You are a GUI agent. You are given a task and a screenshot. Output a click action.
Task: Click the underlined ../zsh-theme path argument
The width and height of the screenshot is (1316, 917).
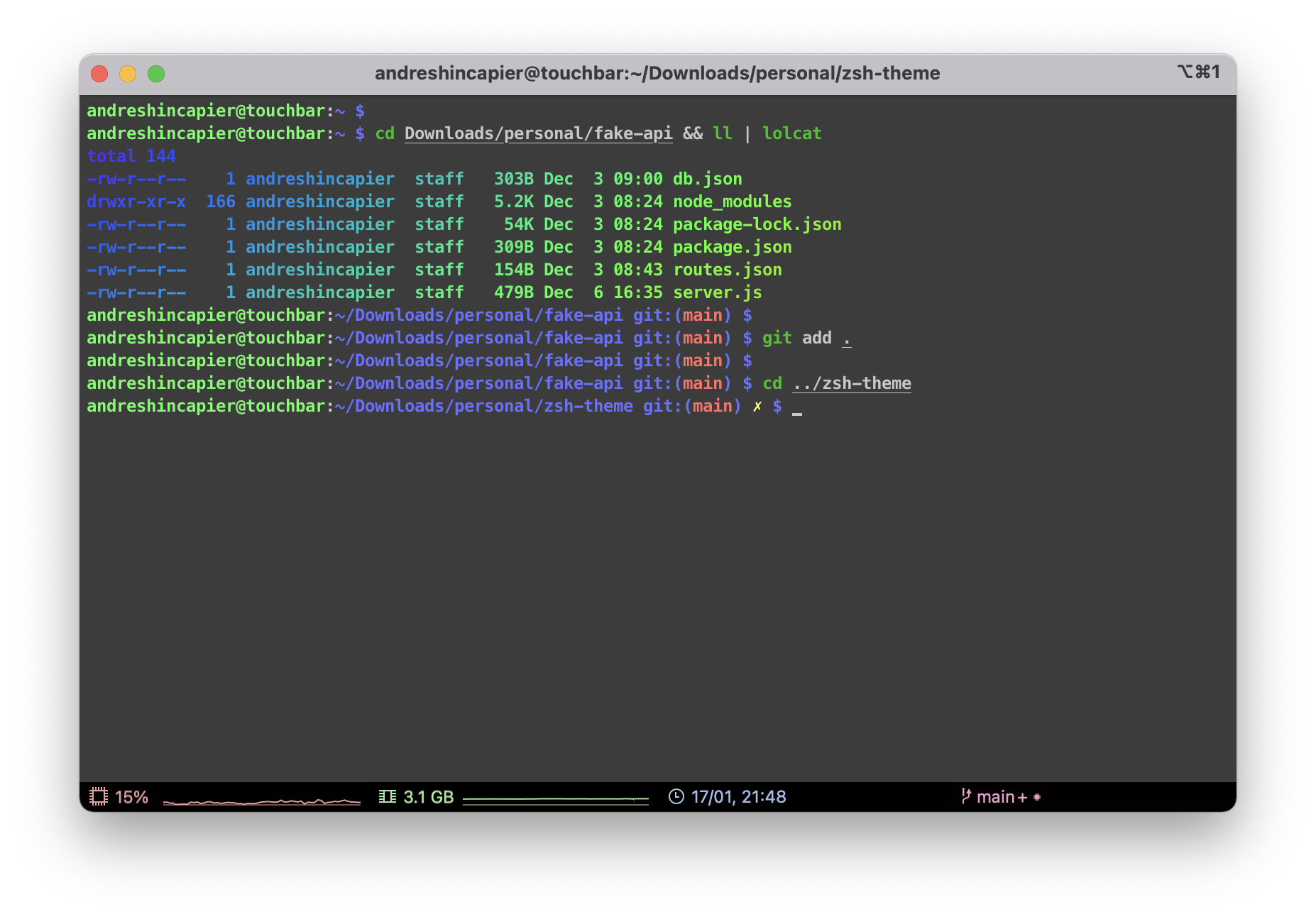click(x=852, y=383)
